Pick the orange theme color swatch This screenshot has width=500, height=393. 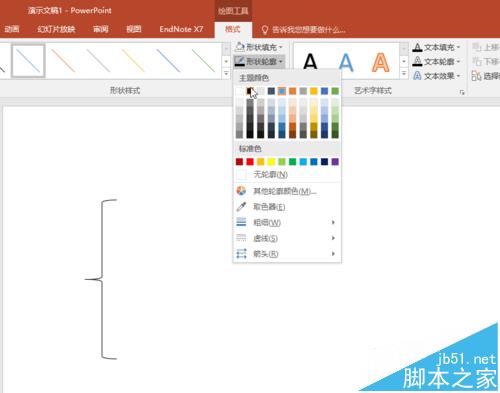click(292, 91)
